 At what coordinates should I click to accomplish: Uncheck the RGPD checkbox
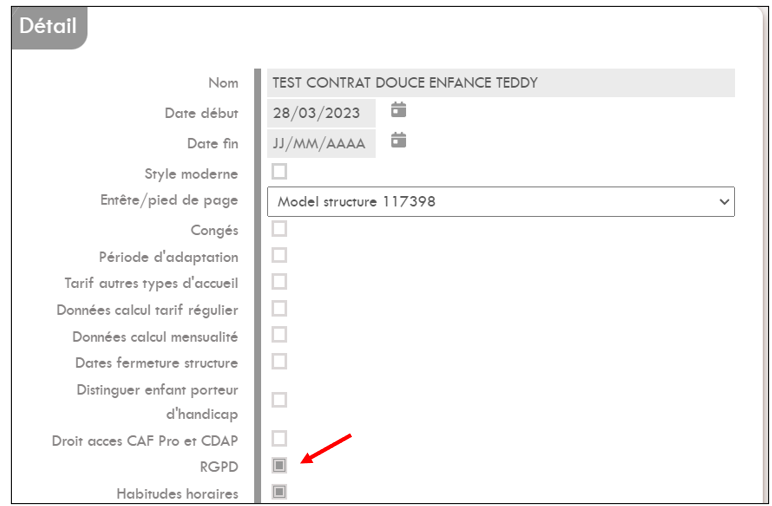click(279, 465)
